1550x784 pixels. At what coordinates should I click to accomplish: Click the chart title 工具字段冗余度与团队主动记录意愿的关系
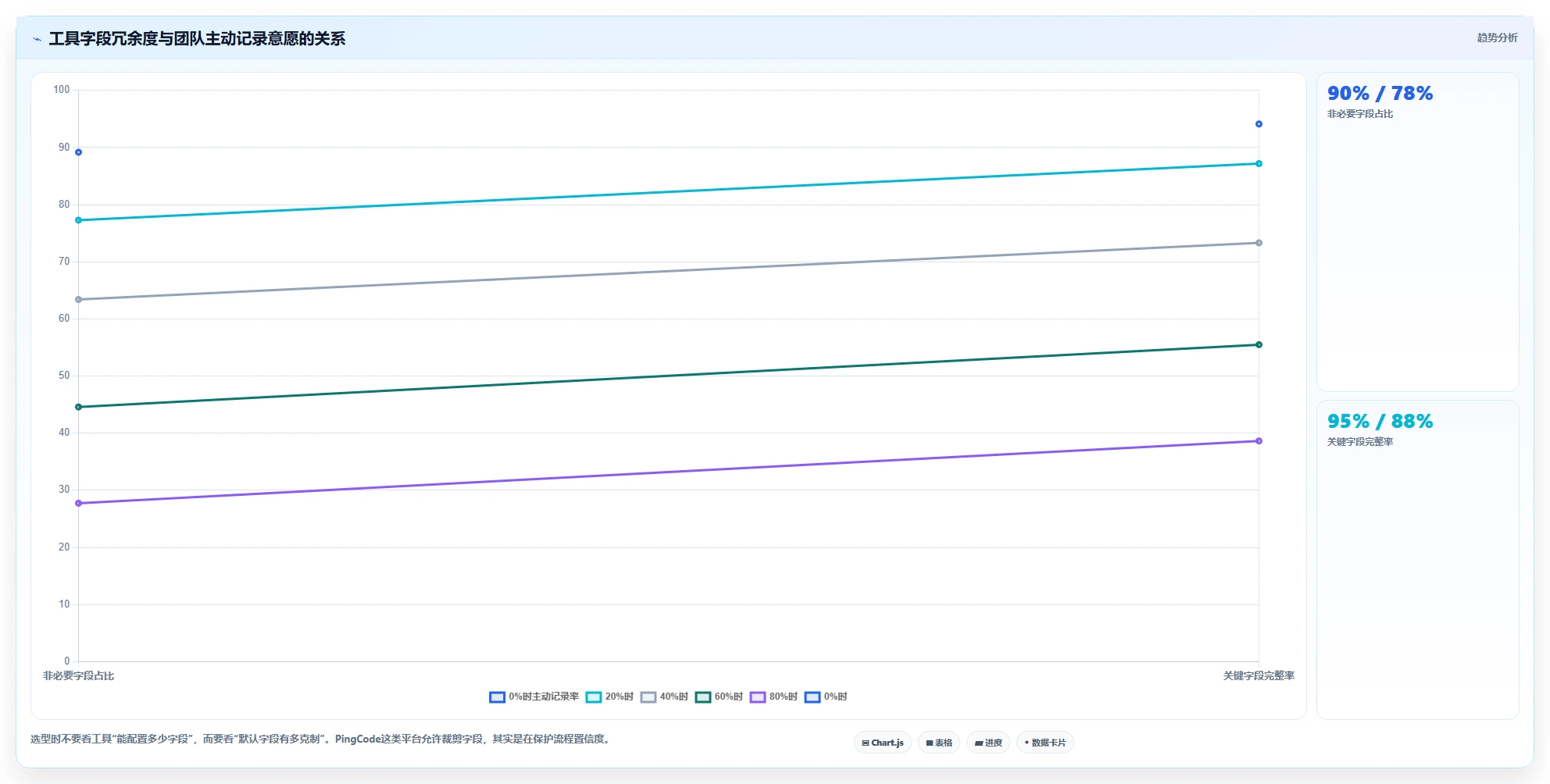click(197, 38)
